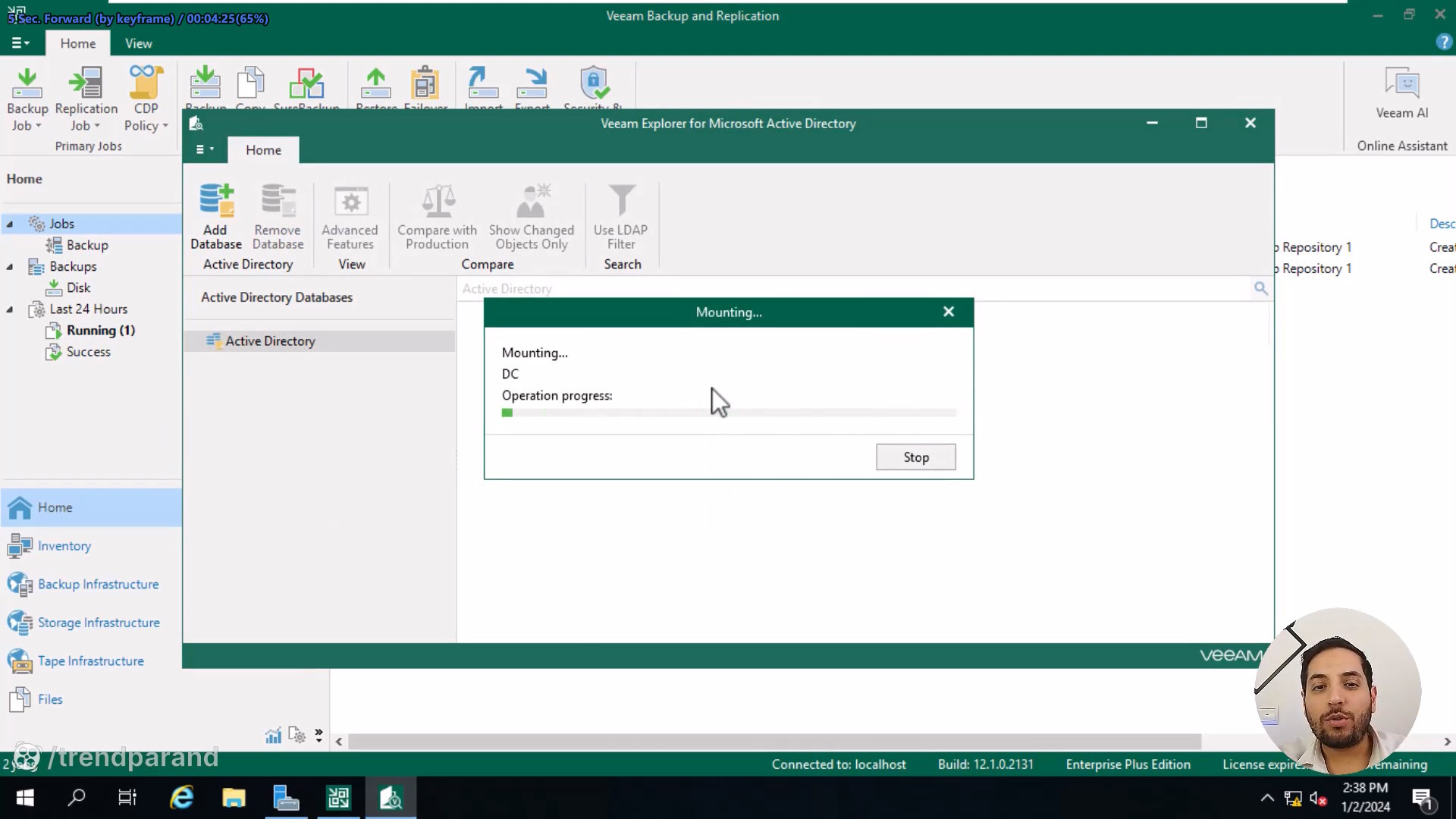Collapse the Jobs tree node
This screenshot has width=1456, height=819.
point(10,224)
